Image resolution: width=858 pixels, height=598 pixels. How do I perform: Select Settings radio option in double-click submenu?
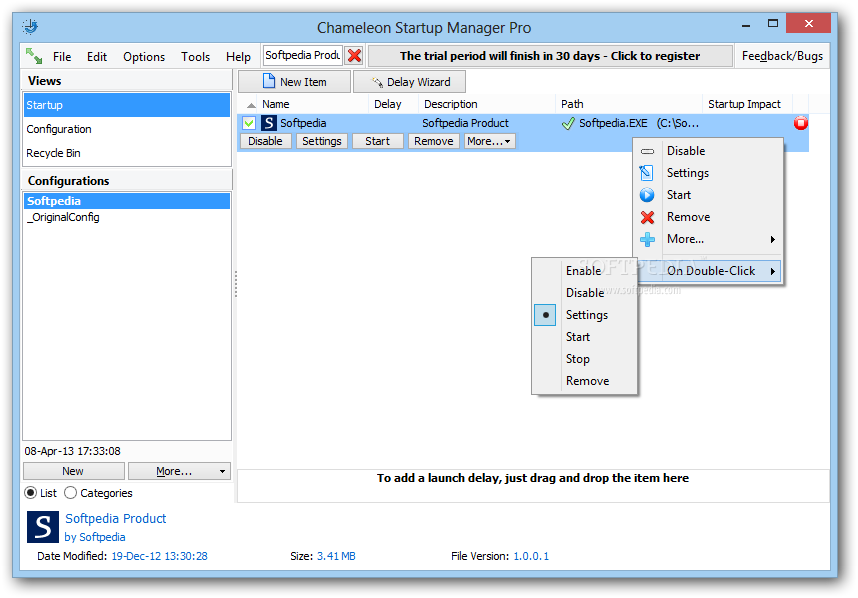545,315
